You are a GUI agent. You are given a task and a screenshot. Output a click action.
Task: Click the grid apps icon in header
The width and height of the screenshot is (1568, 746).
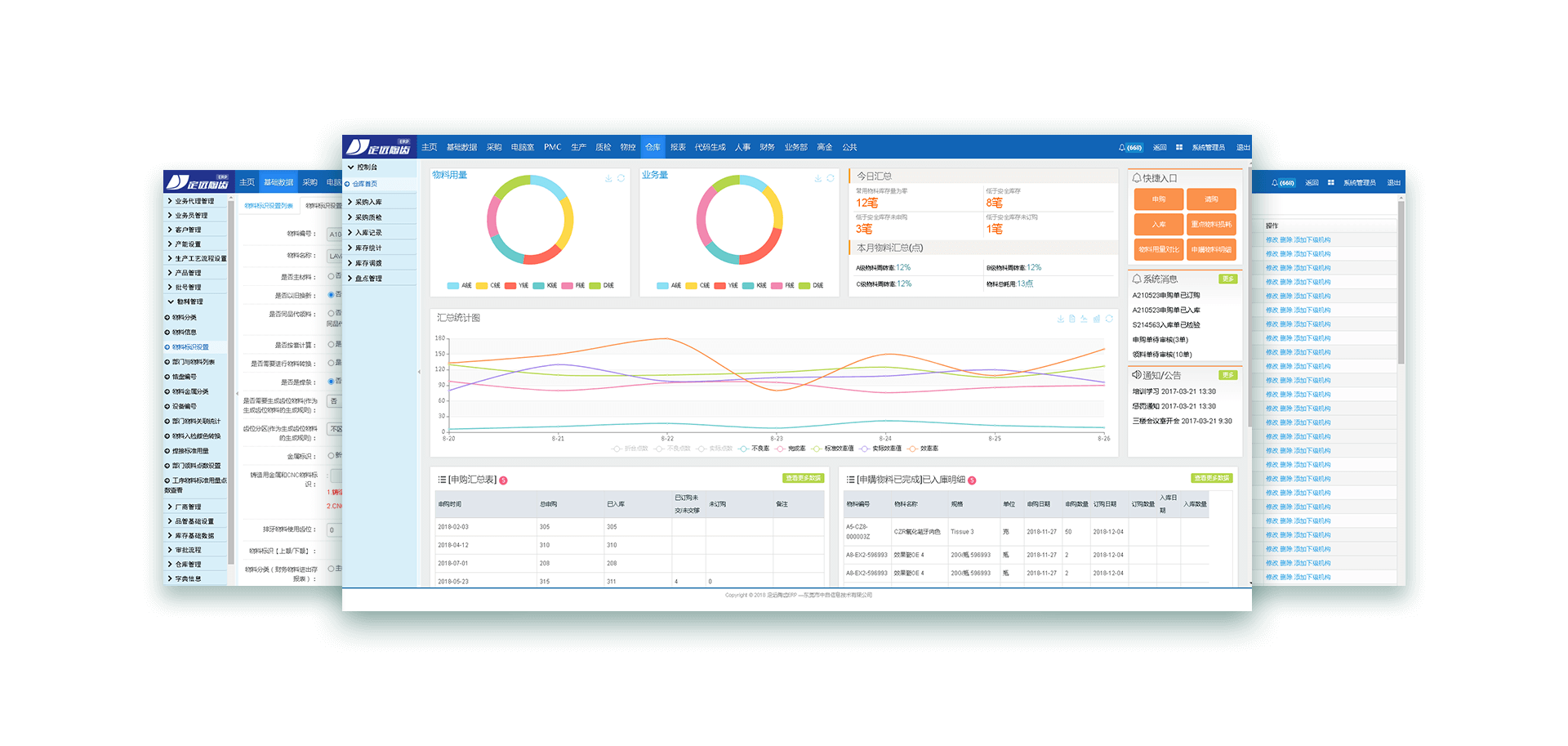pyautogui.click(x=1179, y=148)
